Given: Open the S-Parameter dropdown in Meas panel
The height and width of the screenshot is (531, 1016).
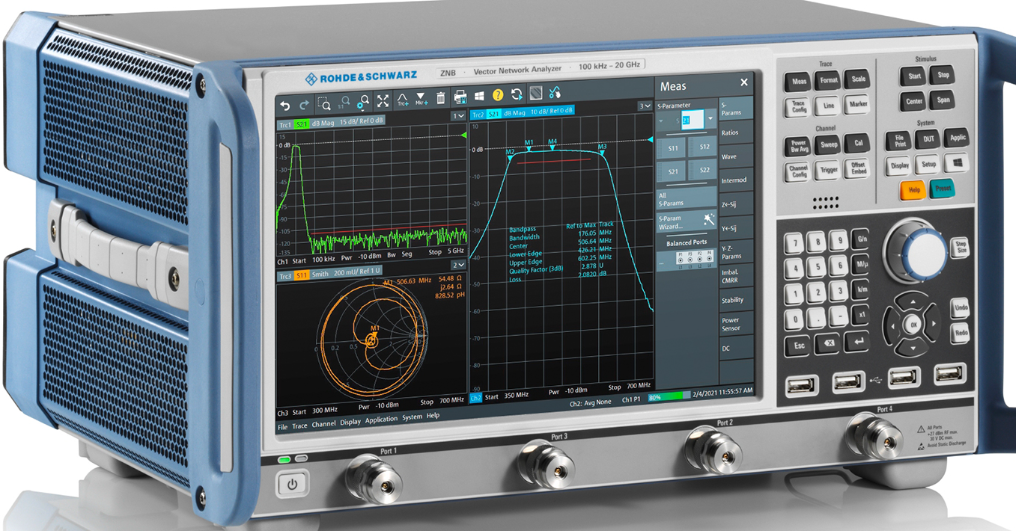Looking at the screenshot, I should tap(710, 119).
